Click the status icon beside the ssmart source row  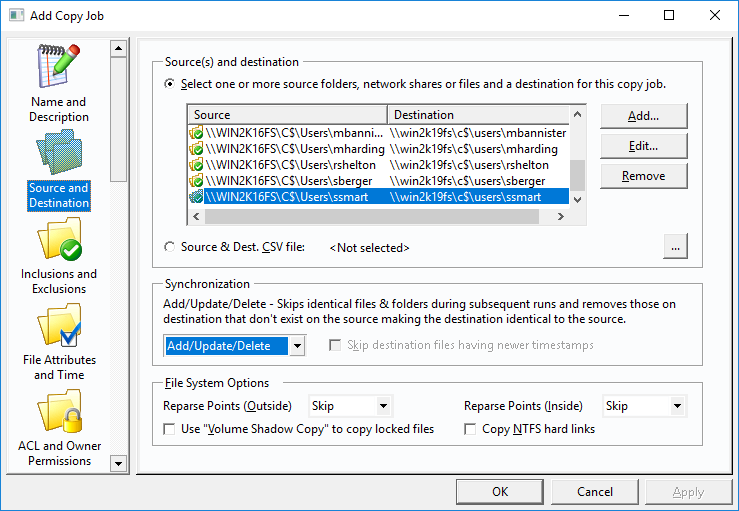[x=196, y=197]
